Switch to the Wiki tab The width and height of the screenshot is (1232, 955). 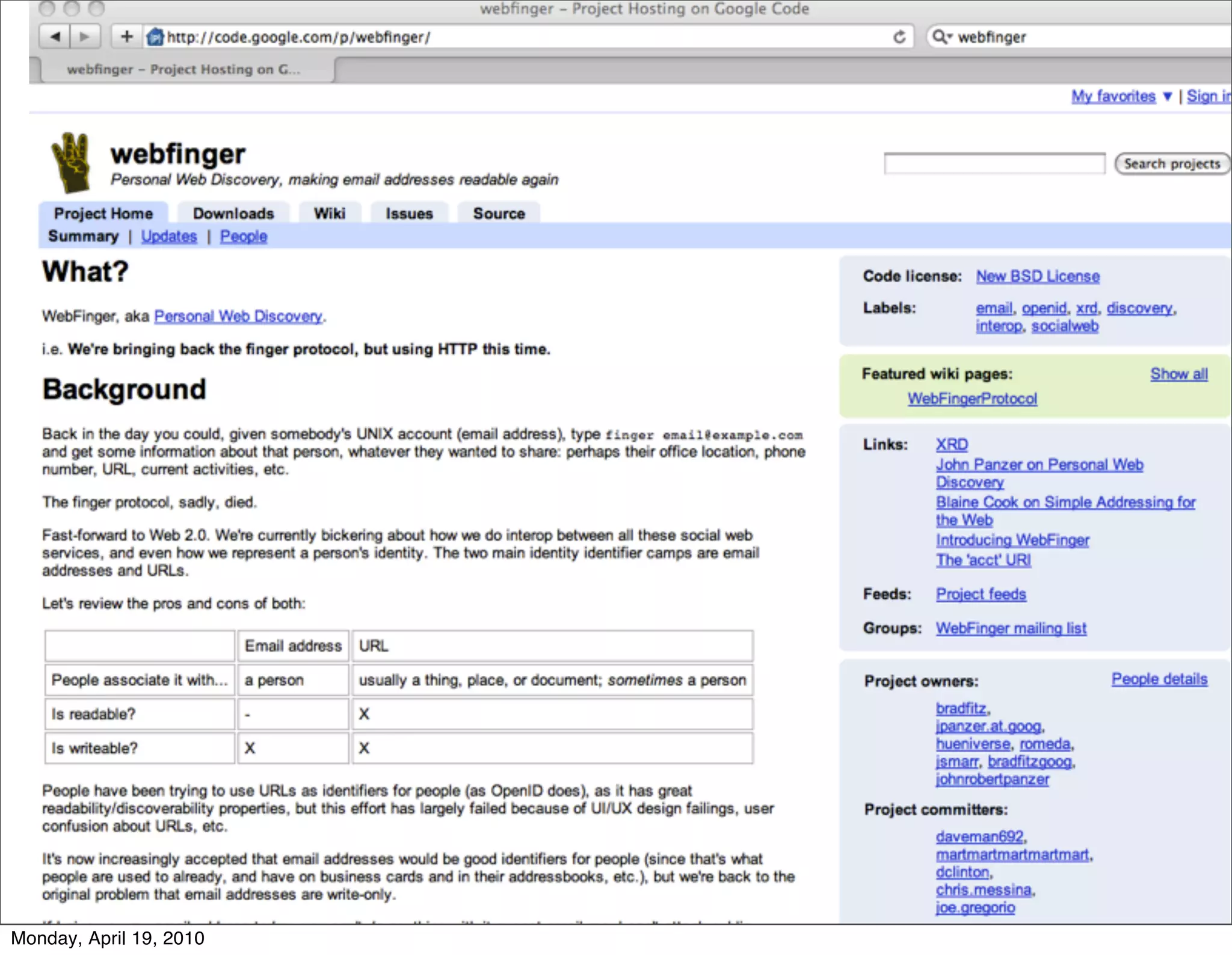click(x=329, y=214)
